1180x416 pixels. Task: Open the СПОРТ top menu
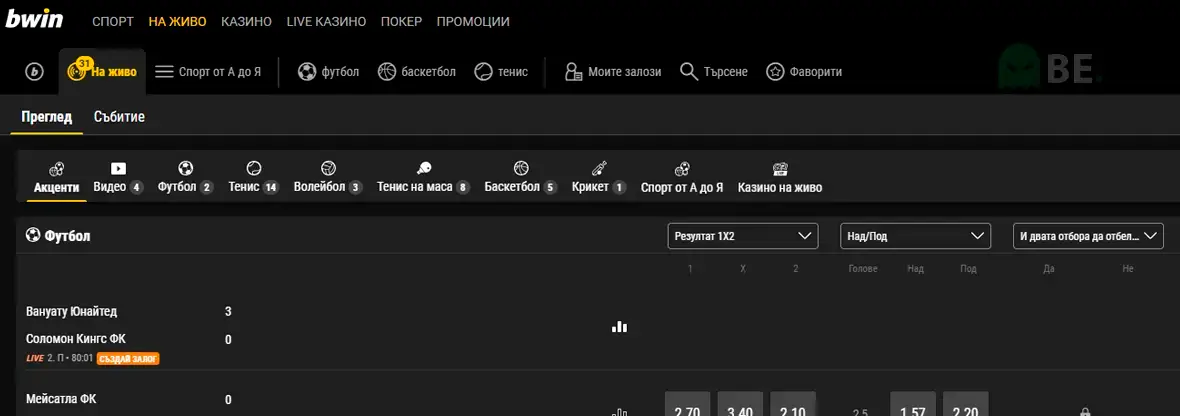tap(113, 22)
